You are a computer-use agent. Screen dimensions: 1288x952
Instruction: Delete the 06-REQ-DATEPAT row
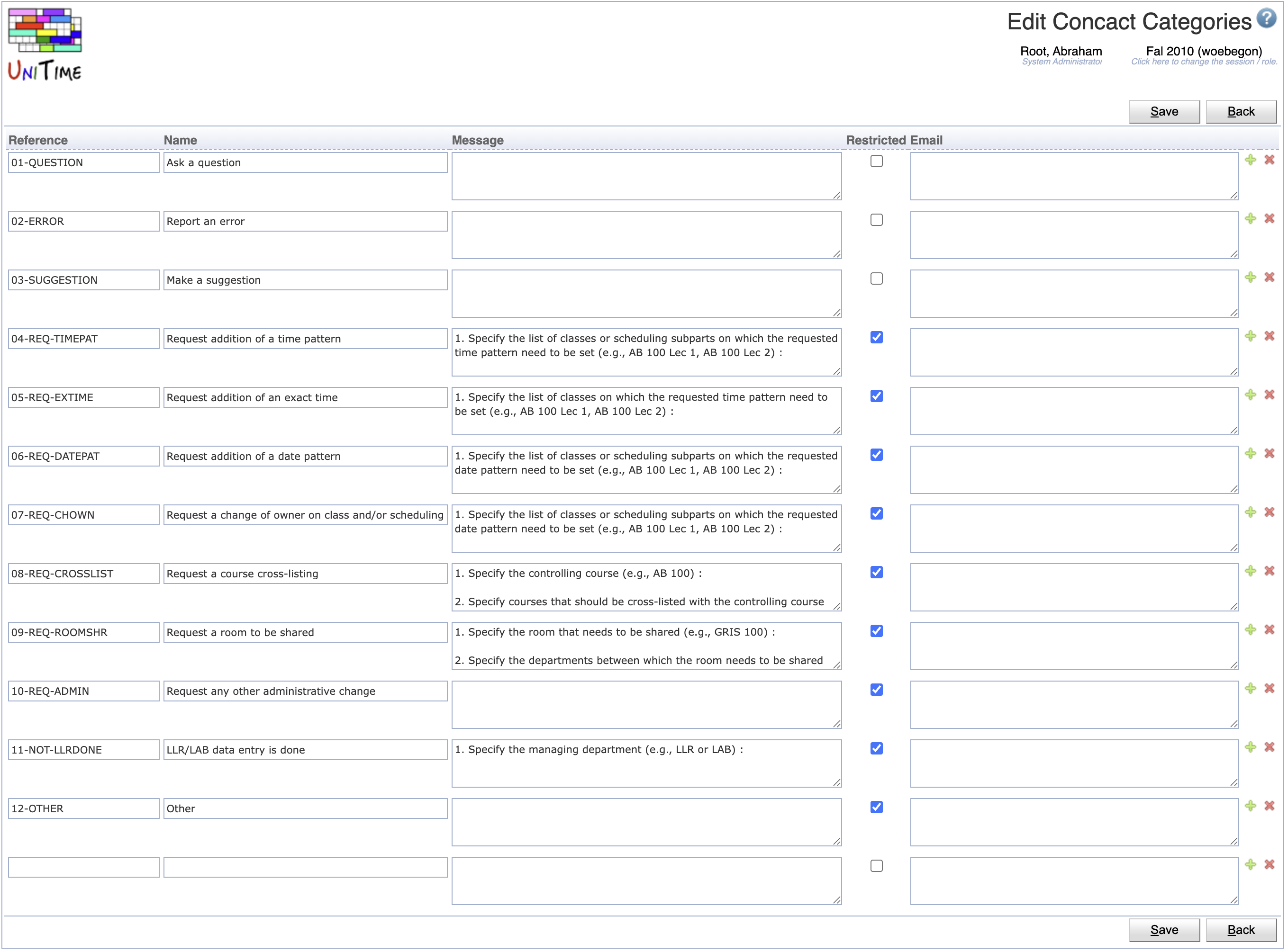(1270, 454)
